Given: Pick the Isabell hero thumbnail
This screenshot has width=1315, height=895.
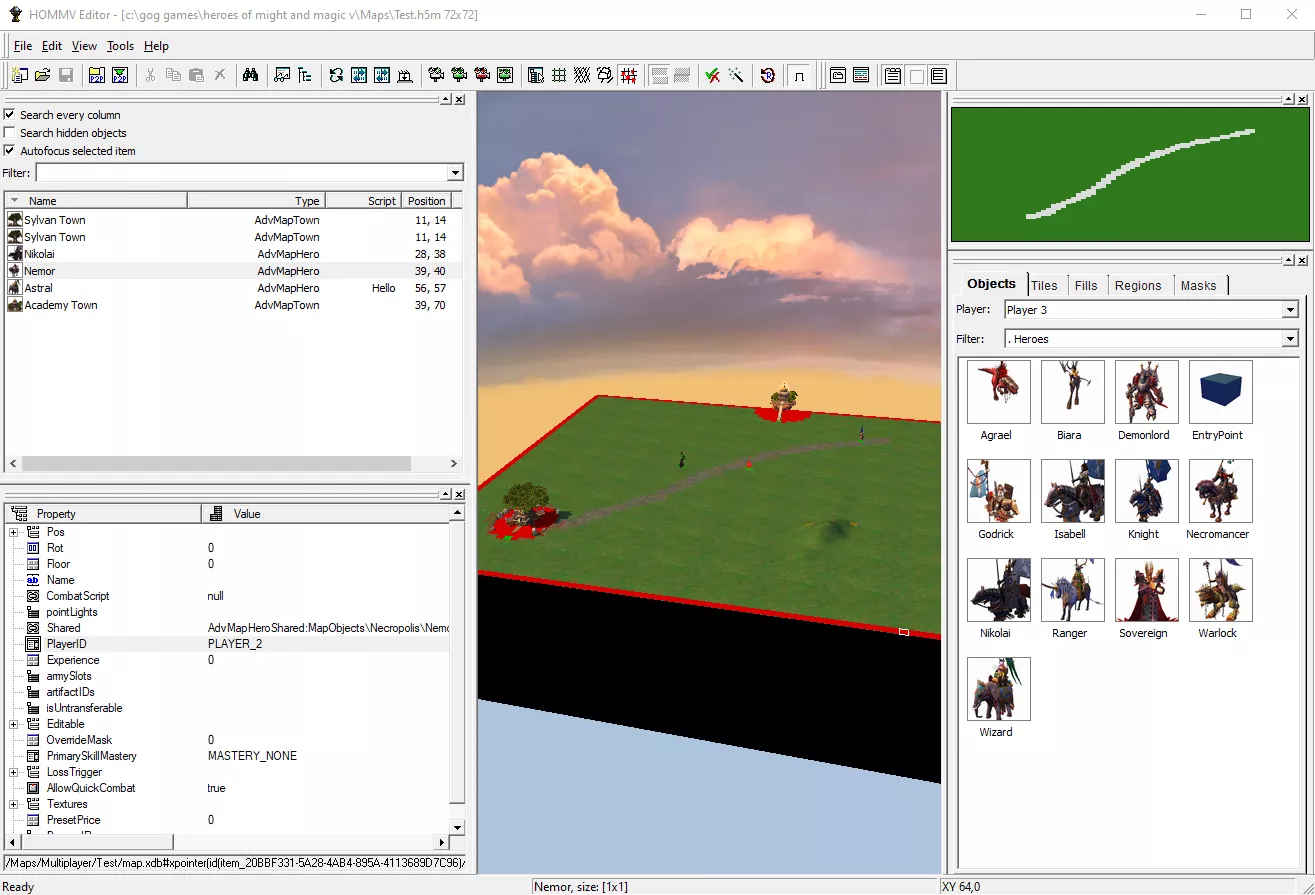Looking at the screenshot, I should 1072,492.
